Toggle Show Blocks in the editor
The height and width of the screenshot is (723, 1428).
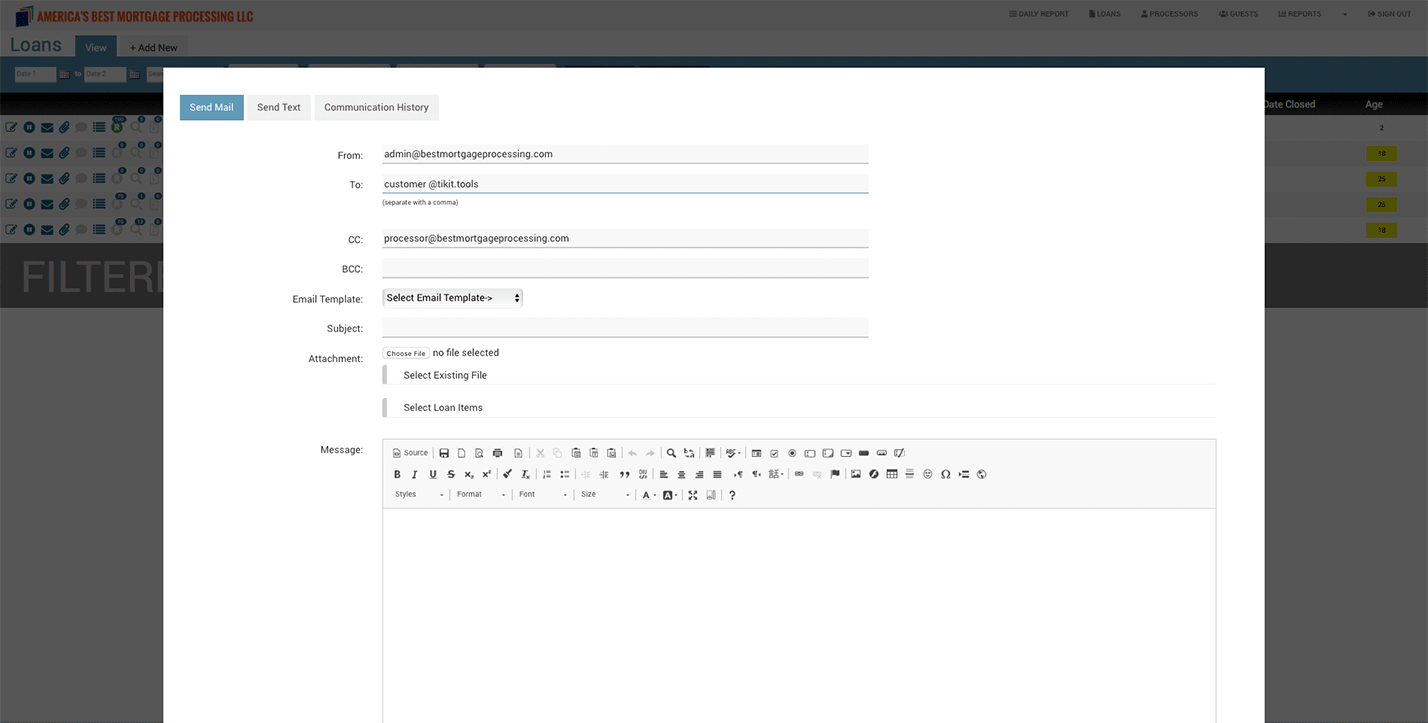[711, 495]
